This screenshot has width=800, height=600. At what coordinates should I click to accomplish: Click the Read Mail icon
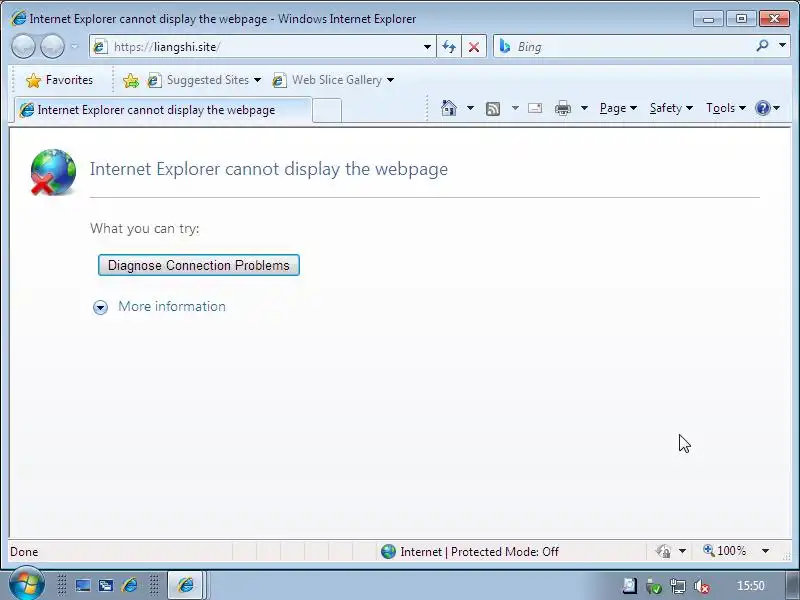click(x=535, y=108)
